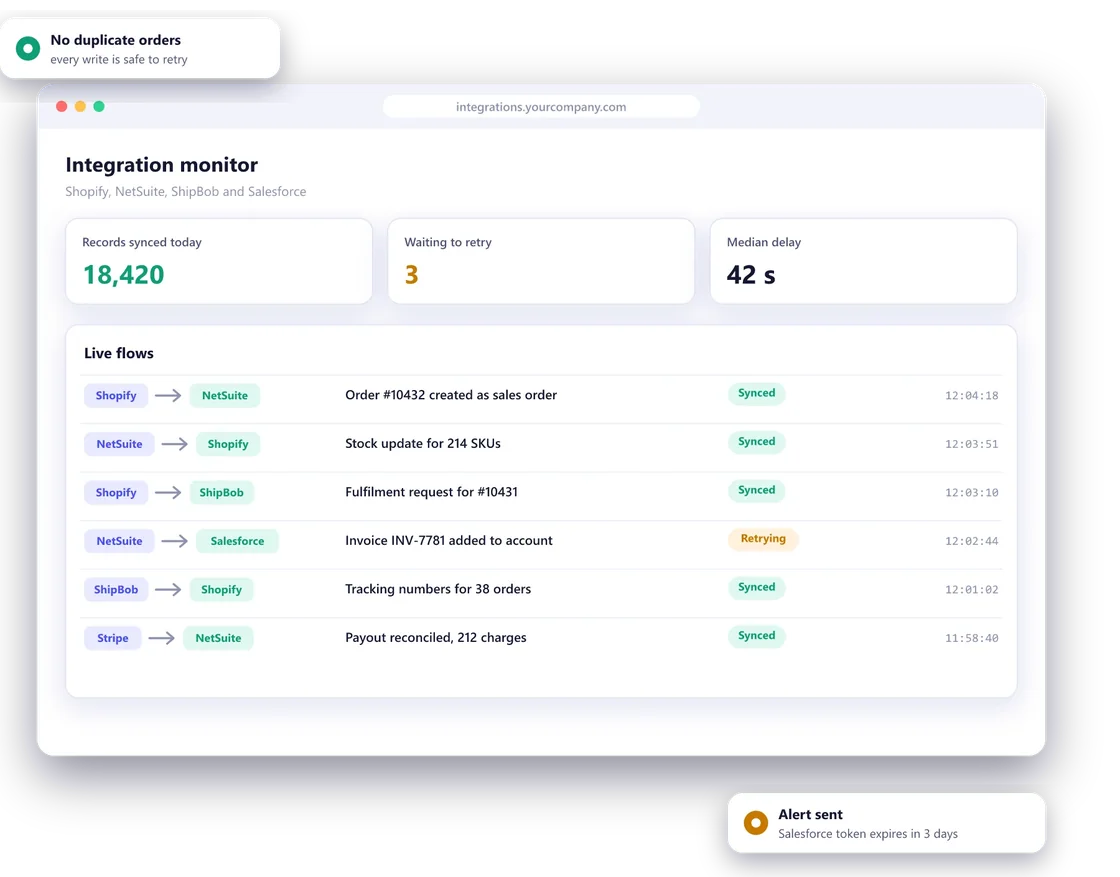This screenshot has width=1120, height=877.
Task: Click the arrow icon in Payout reconciled row
Action: [x=162, y=638]
